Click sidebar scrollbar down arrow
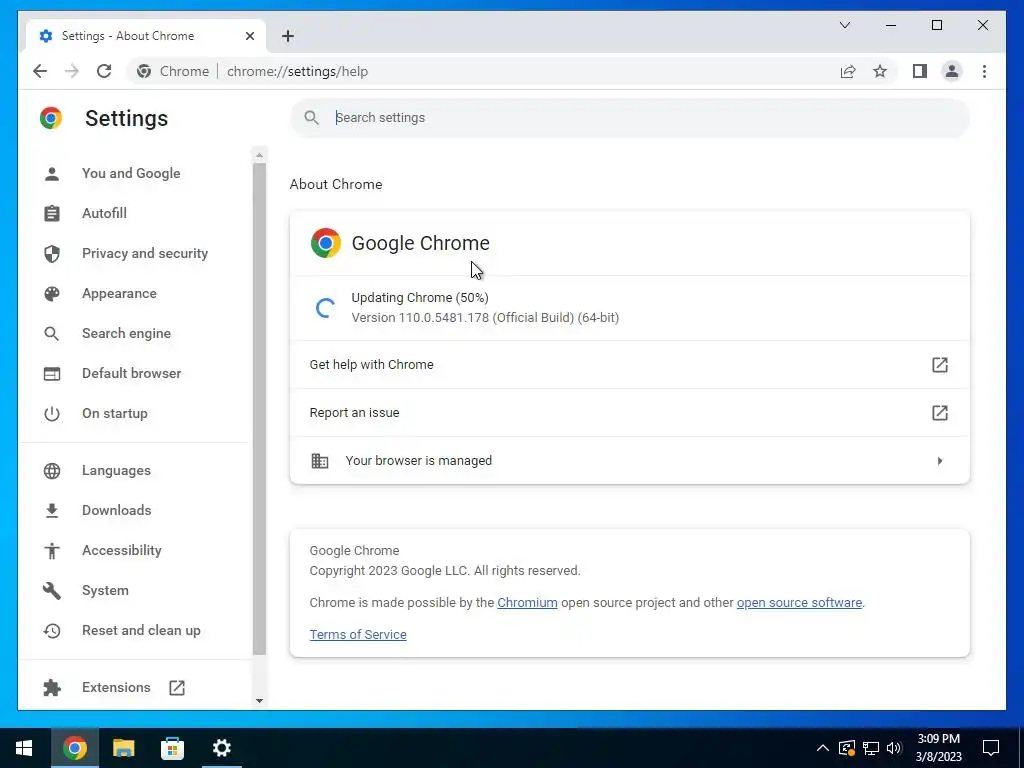Image resolution: width=1024 pixels, height=768 pixels. 259,701
